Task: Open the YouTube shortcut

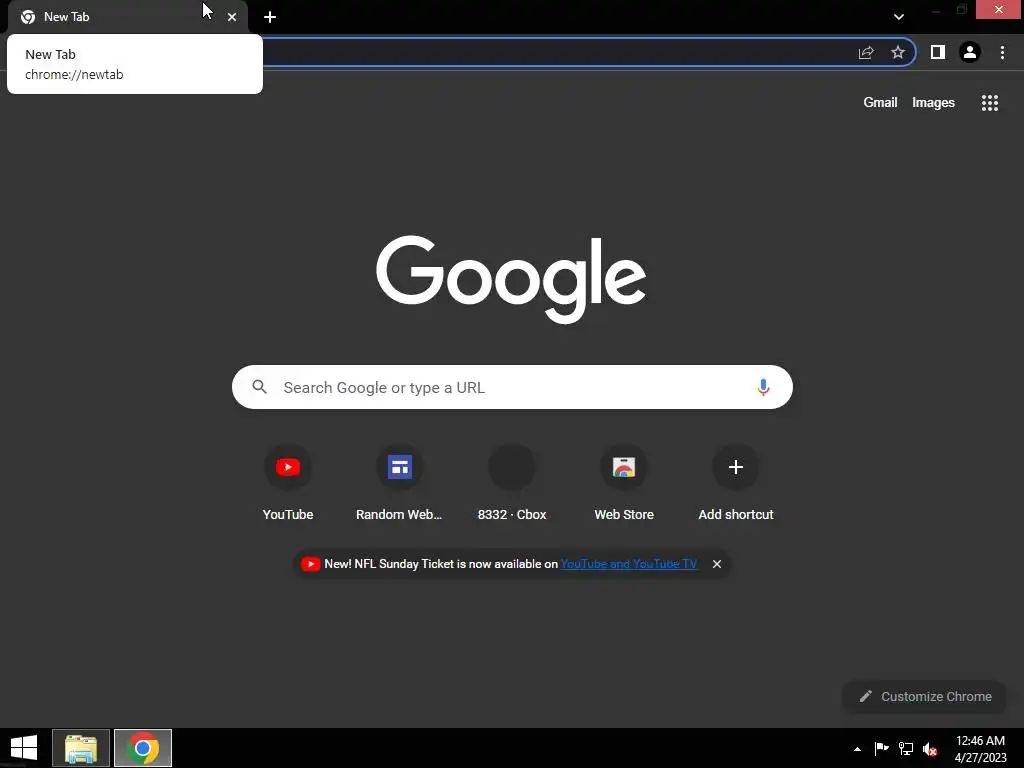Action: (x=288, y=484)
